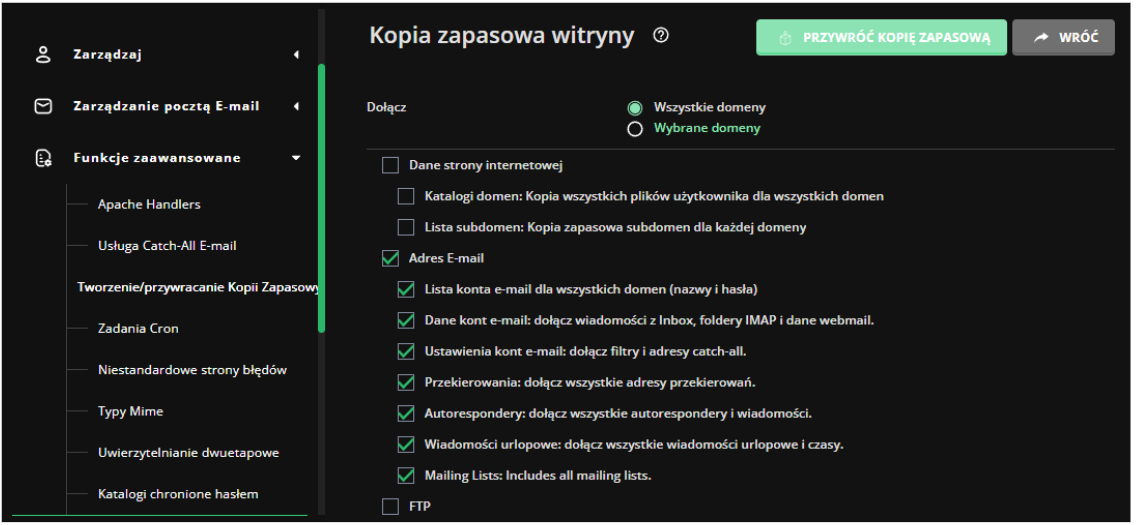This screenshot has width=1136, height=525.
Task: Open help question mark next to title
Action: [660, 36]
